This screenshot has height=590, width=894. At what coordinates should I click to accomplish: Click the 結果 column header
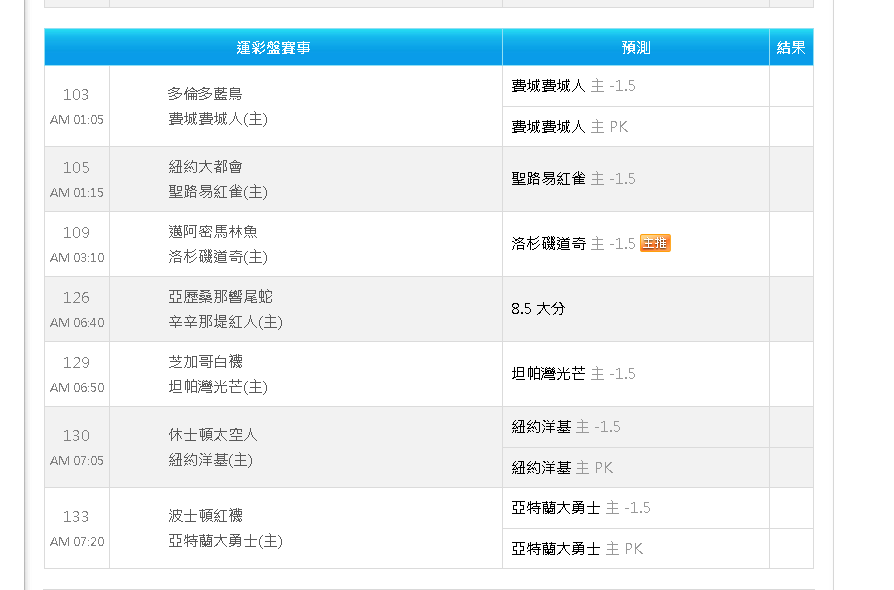point(791,47)
